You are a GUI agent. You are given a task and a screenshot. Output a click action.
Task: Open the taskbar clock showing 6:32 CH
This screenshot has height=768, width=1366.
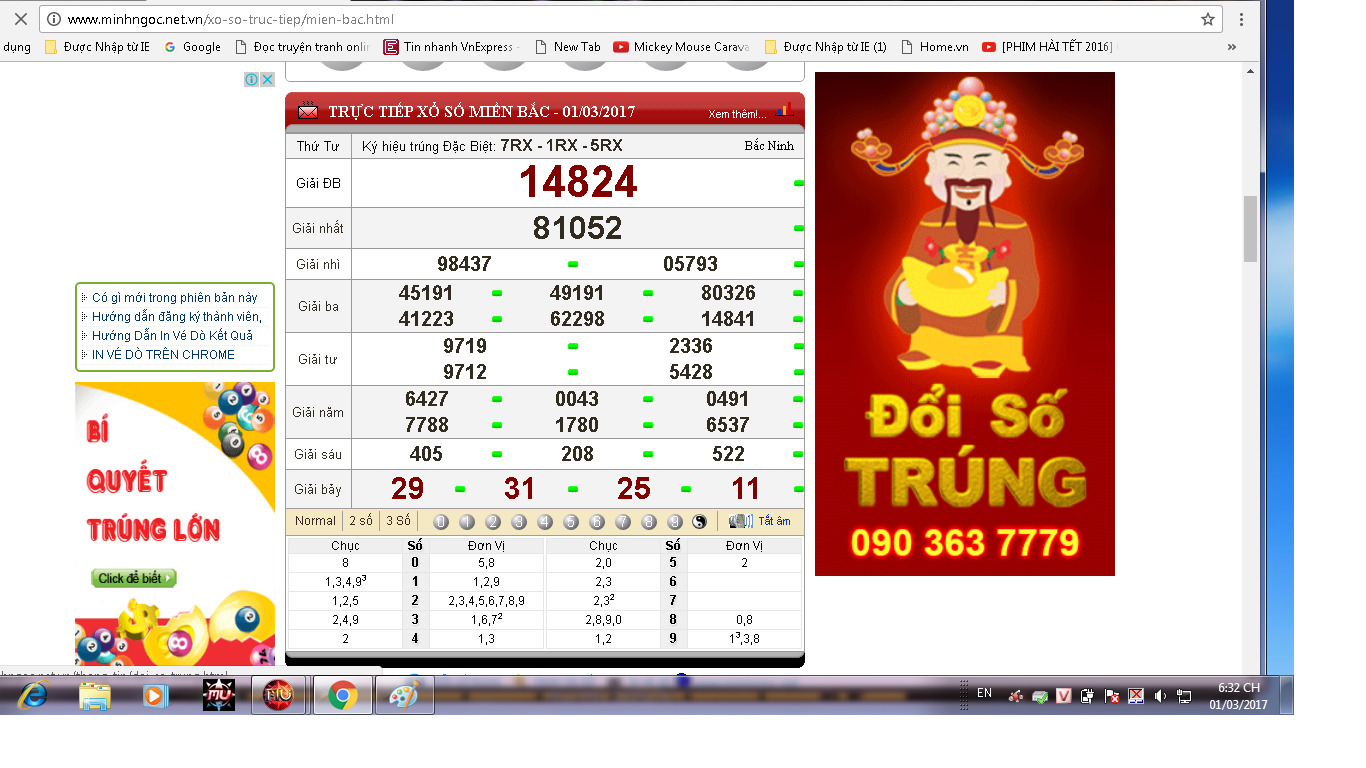[1238, 696]
